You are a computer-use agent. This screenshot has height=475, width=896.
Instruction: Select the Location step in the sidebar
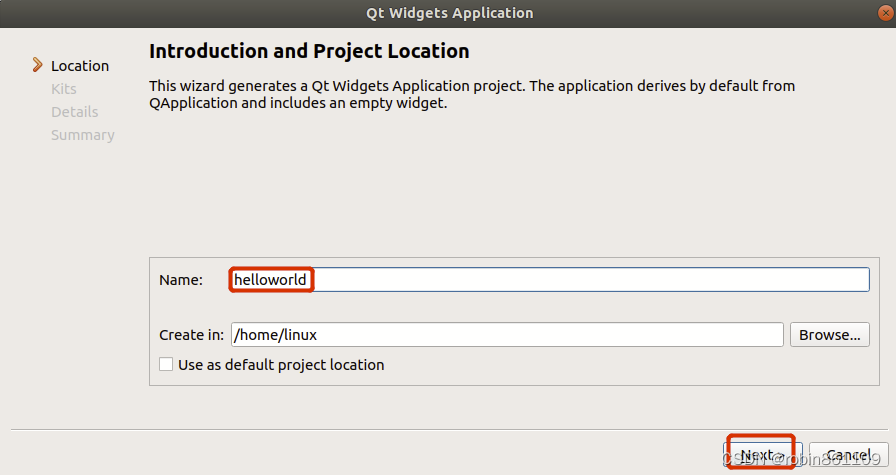point(80,66)
